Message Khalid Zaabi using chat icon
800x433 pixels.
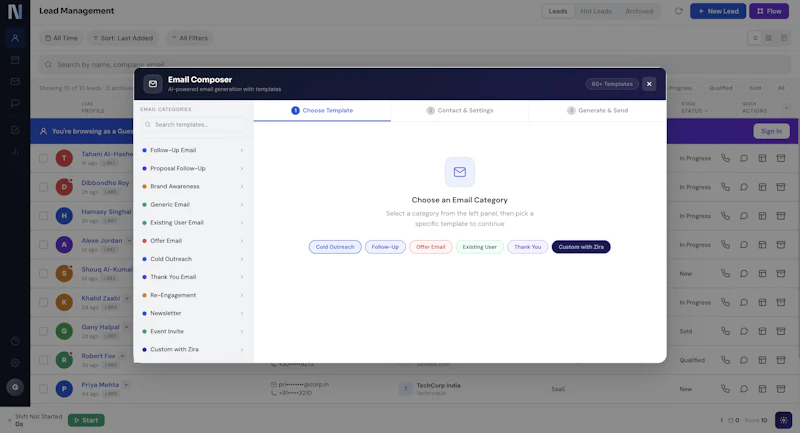click(x=744, y=302)
